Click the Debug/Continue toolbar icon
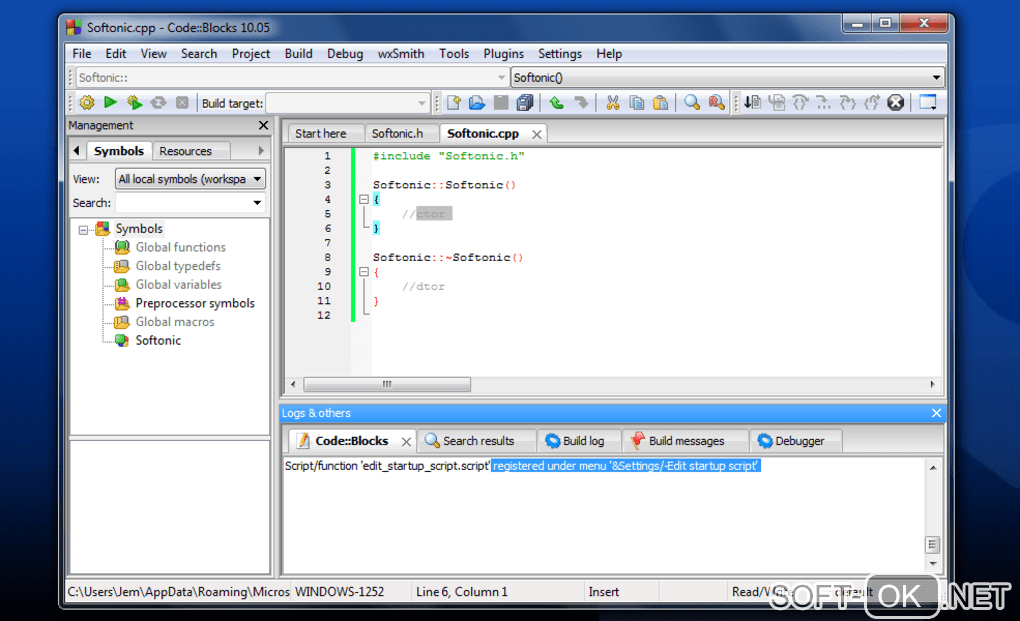 click(753, 103)
